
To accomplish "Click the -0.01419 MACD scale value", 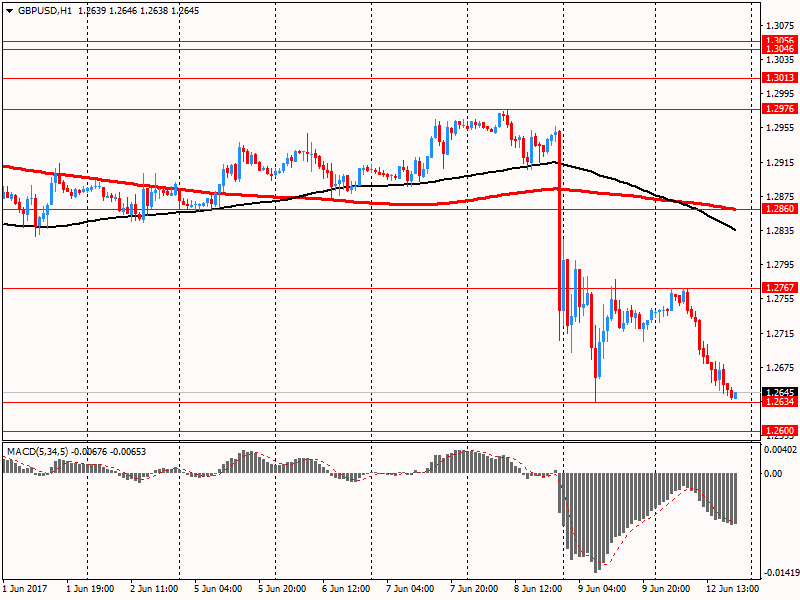I will (781, 573).
